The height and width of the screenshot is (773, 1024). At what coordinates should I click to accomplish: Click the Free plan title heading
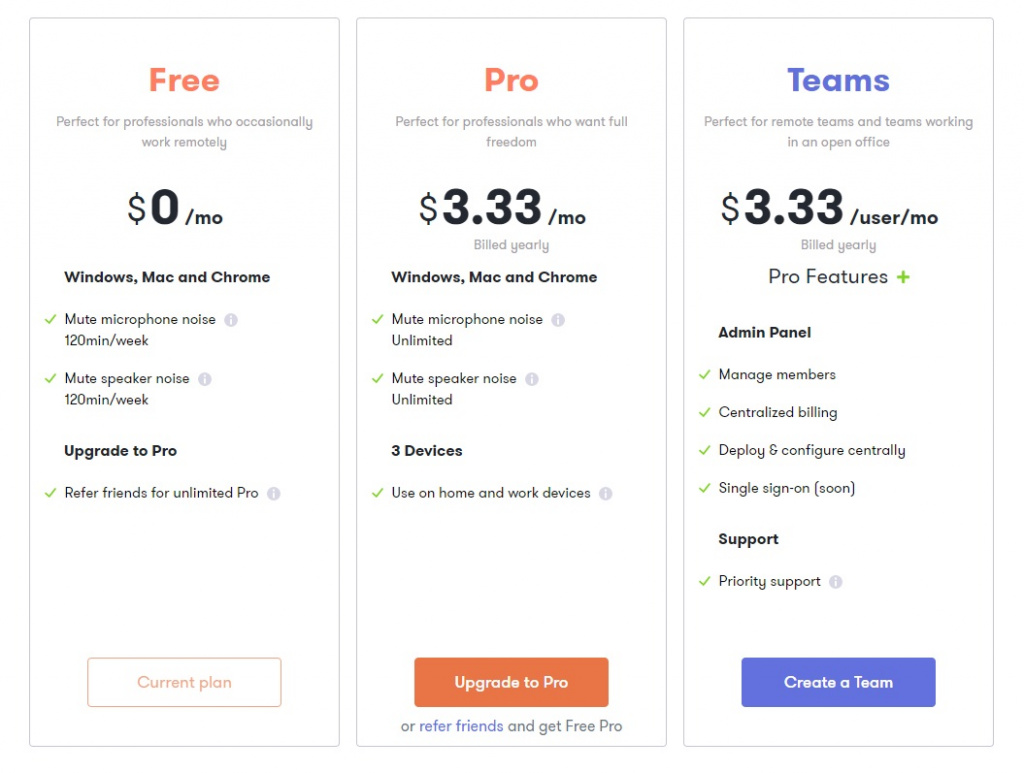tap(184, 80)
